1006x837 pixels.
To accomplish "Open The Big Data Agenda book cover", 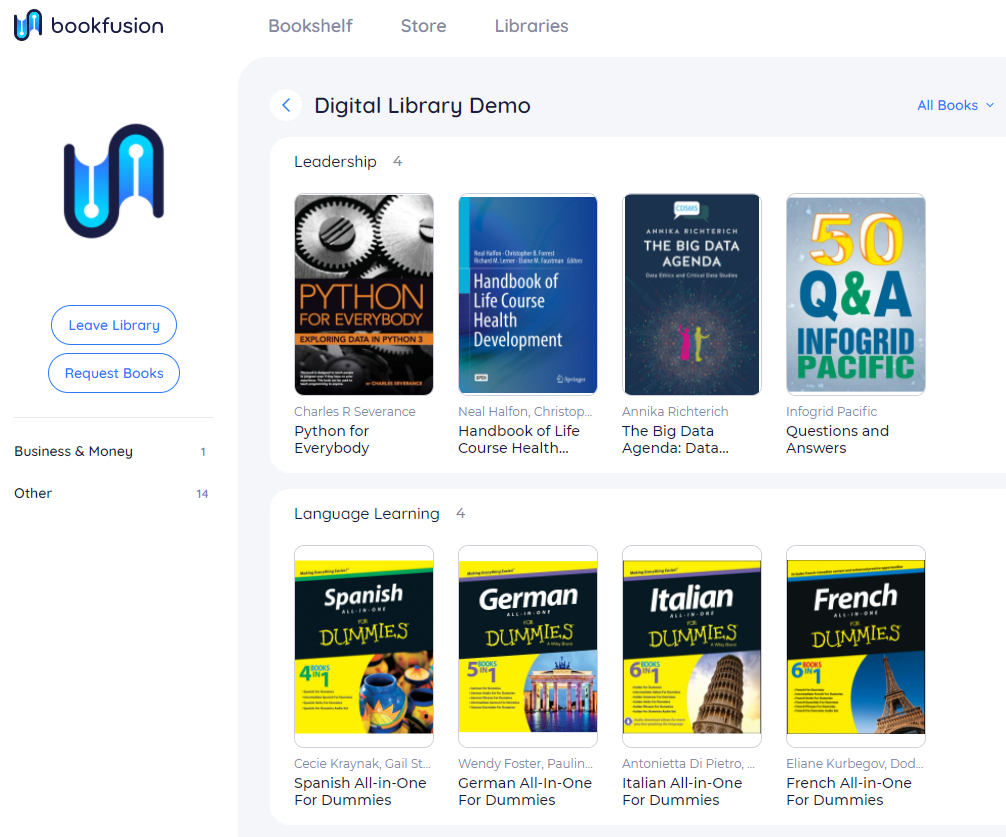I will (x=692, y=294).
